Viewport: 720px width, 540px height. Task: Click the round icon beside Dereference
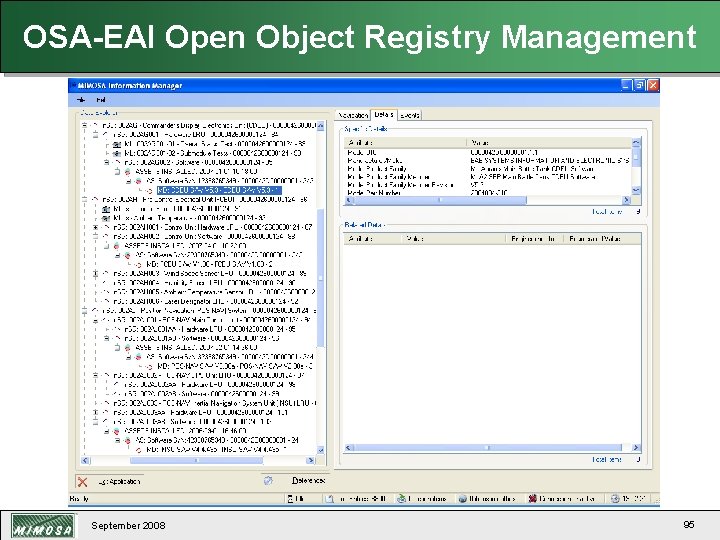coord(268,481)
